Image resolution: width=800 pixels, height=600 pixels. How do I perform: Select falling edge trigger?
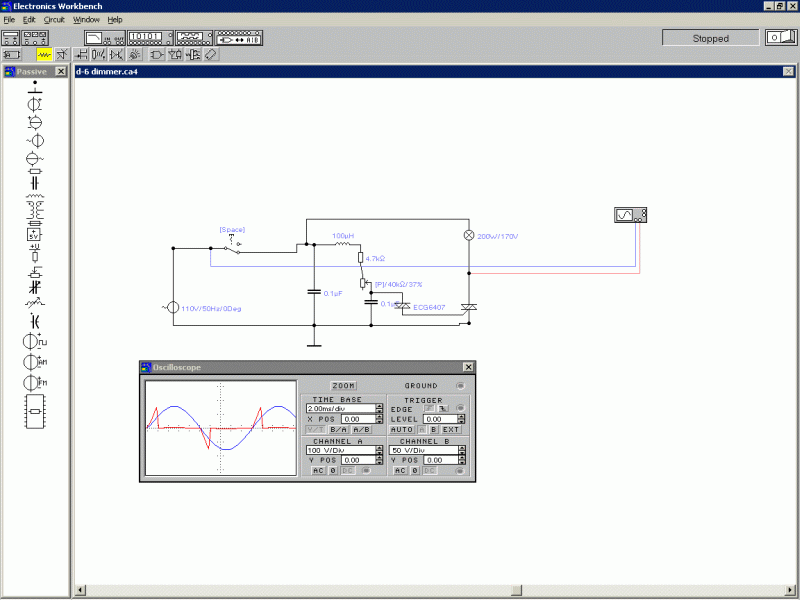pos(443,409)
